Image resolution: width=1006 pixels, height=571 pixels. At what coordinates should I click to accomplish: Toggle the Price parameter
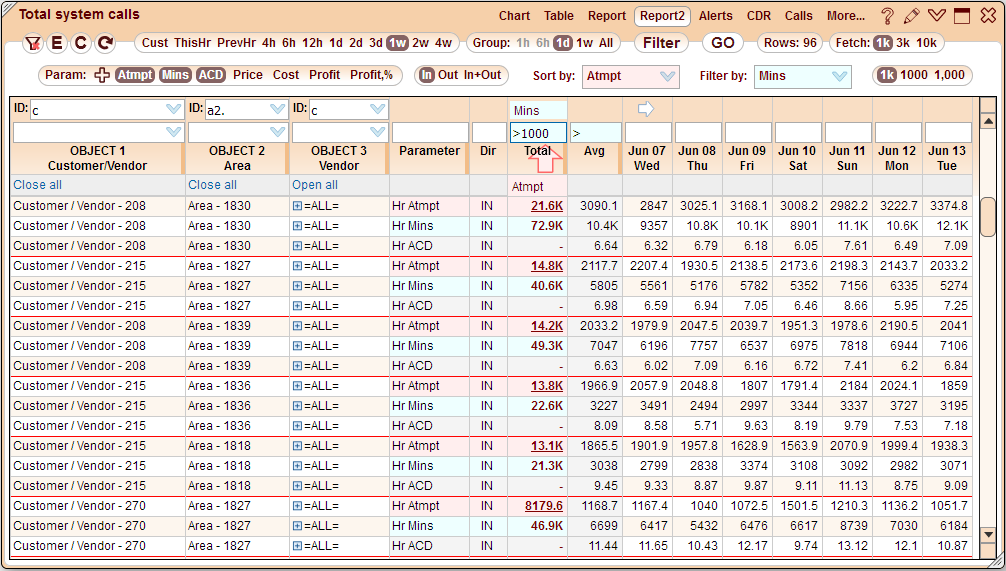pyautogui.click(x=248, y=75)
